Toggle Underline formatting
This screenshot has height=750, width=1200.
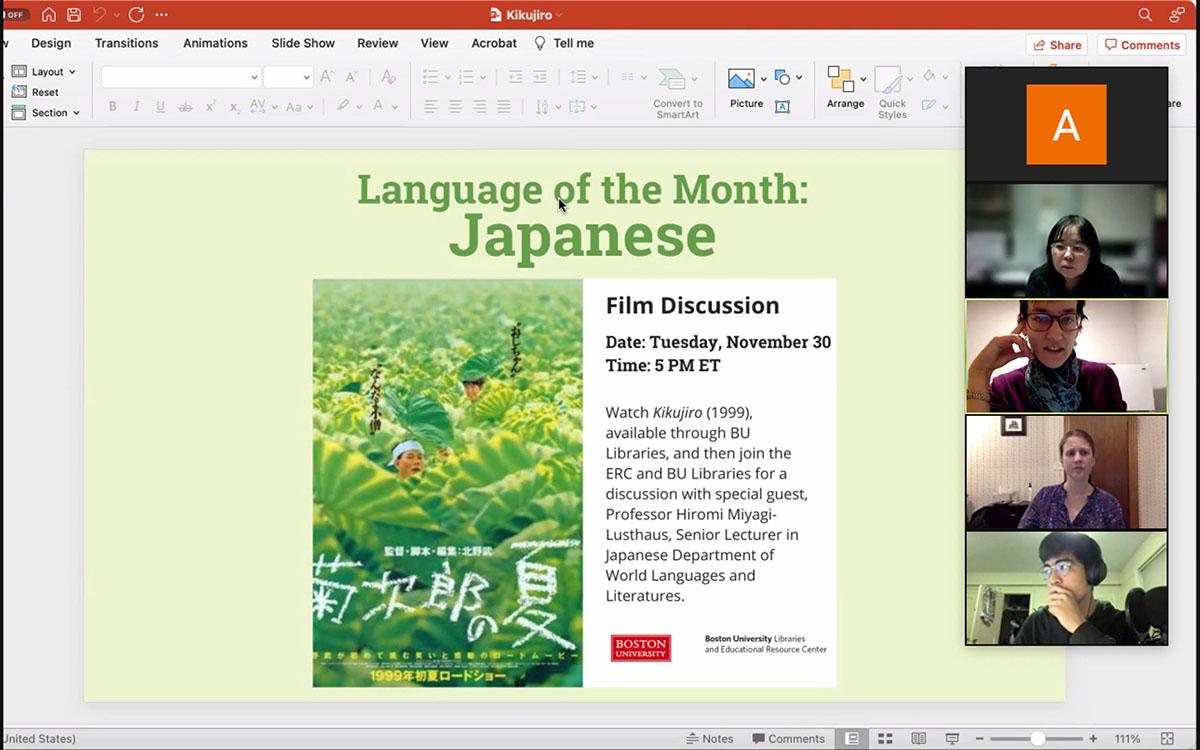click(160, 106)
